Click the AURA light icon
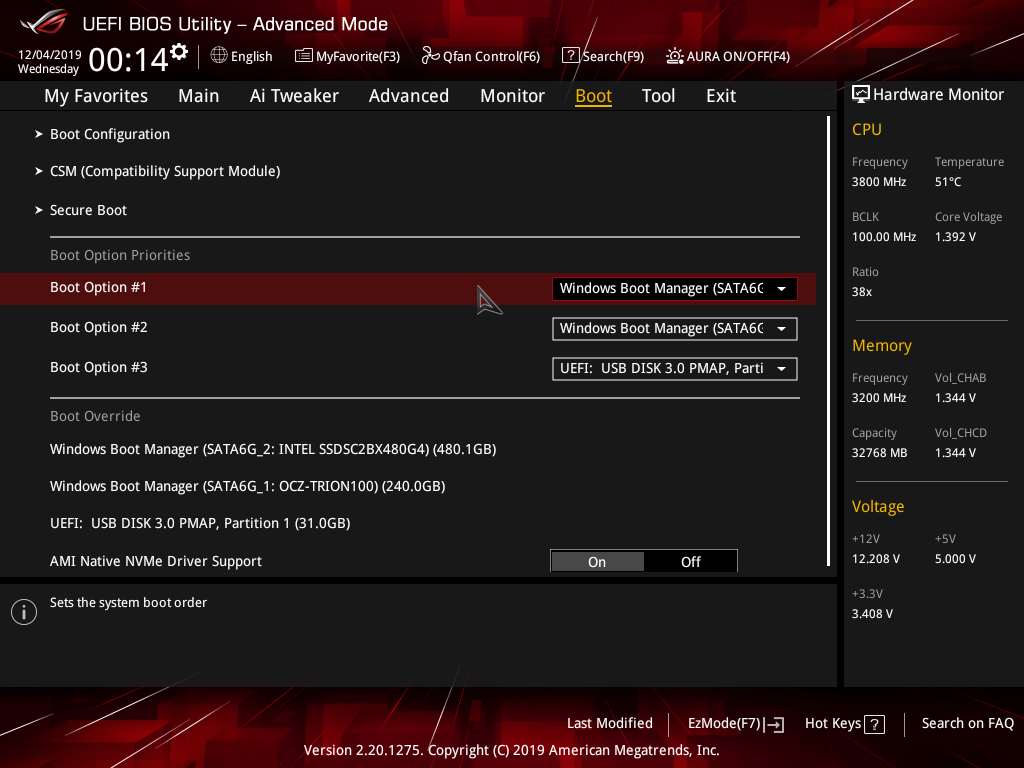The height and width of the screenshot is (768, 1024). [x=675, y=56]
